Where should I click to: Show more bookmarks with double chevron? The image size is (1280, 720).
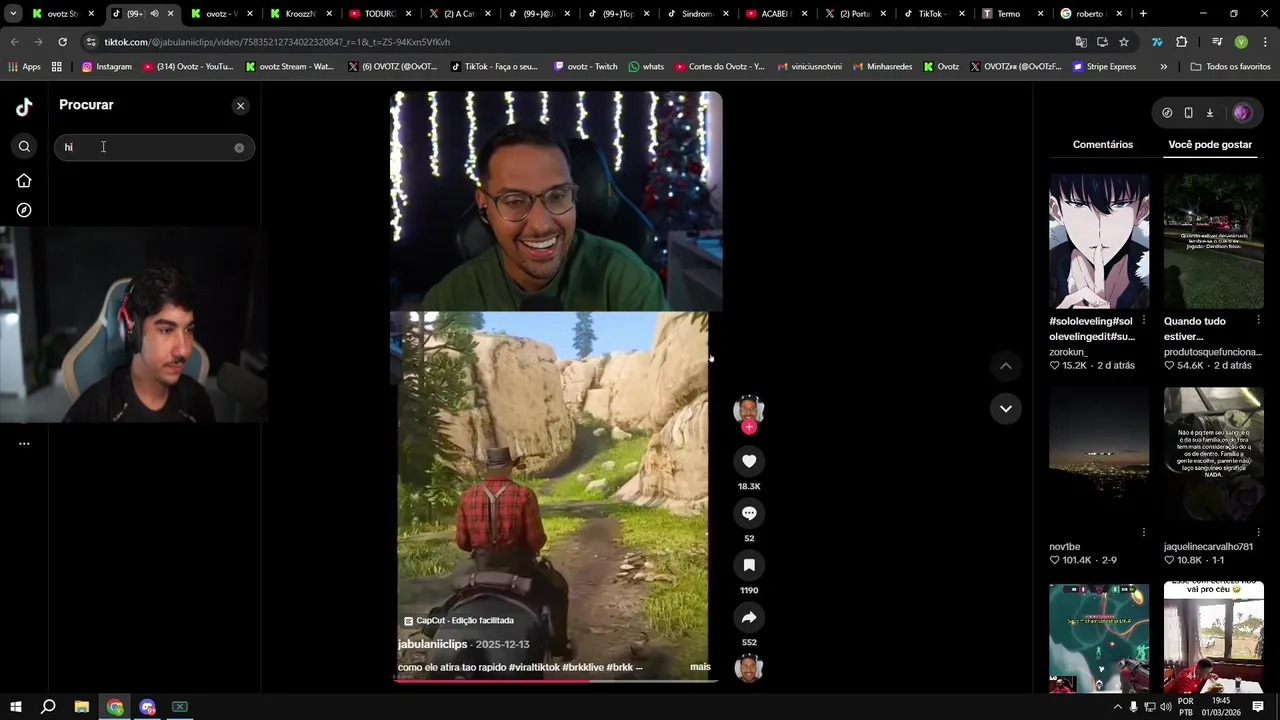click(1163, 67)
